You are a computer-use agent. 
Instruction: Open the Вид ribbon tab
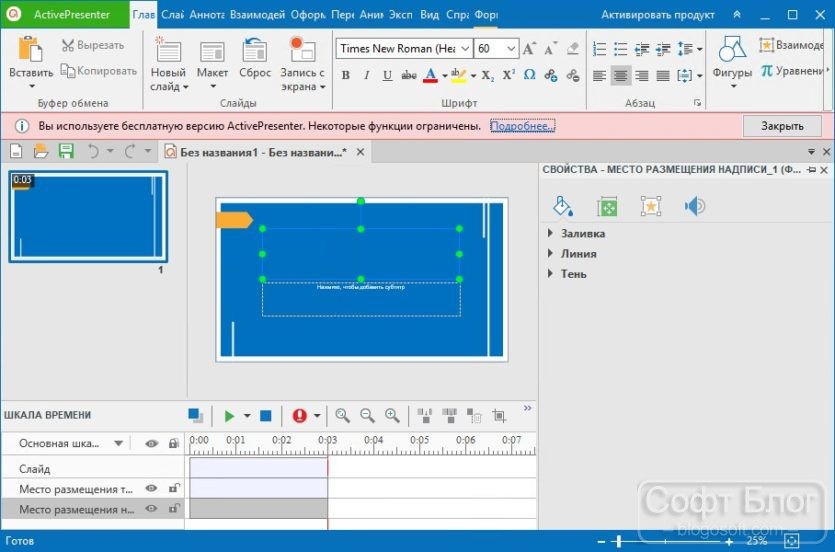pos(429,15)
